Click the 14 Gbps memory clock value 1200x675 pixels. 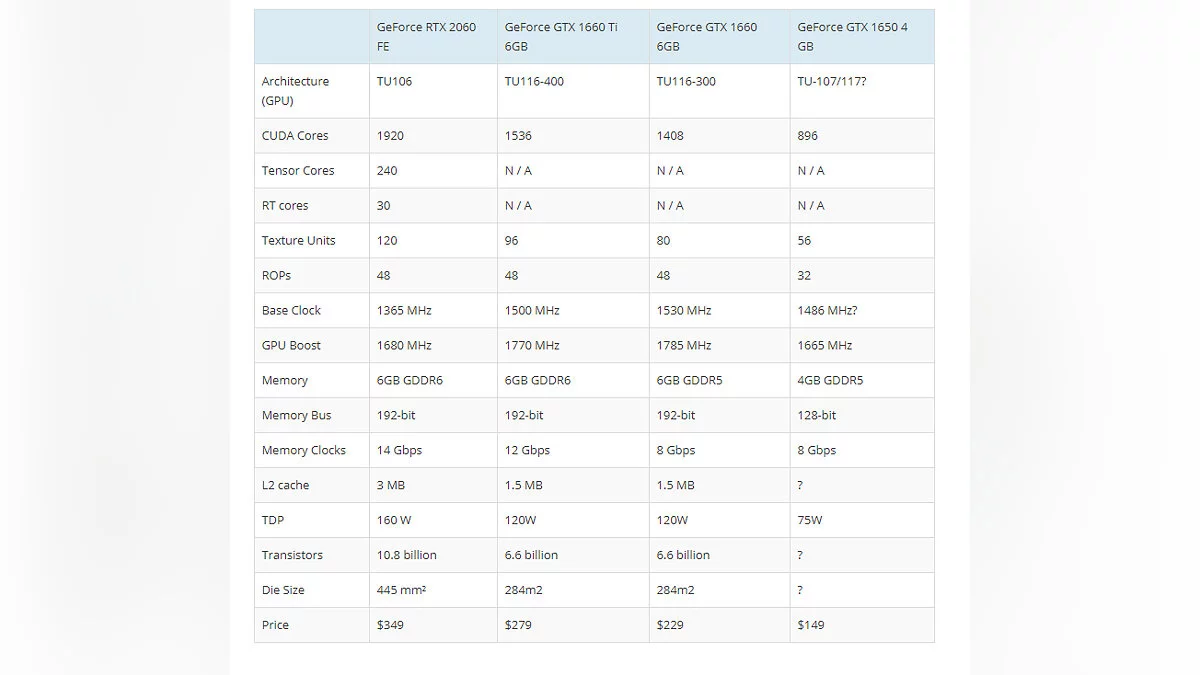(x=399, y=451)
